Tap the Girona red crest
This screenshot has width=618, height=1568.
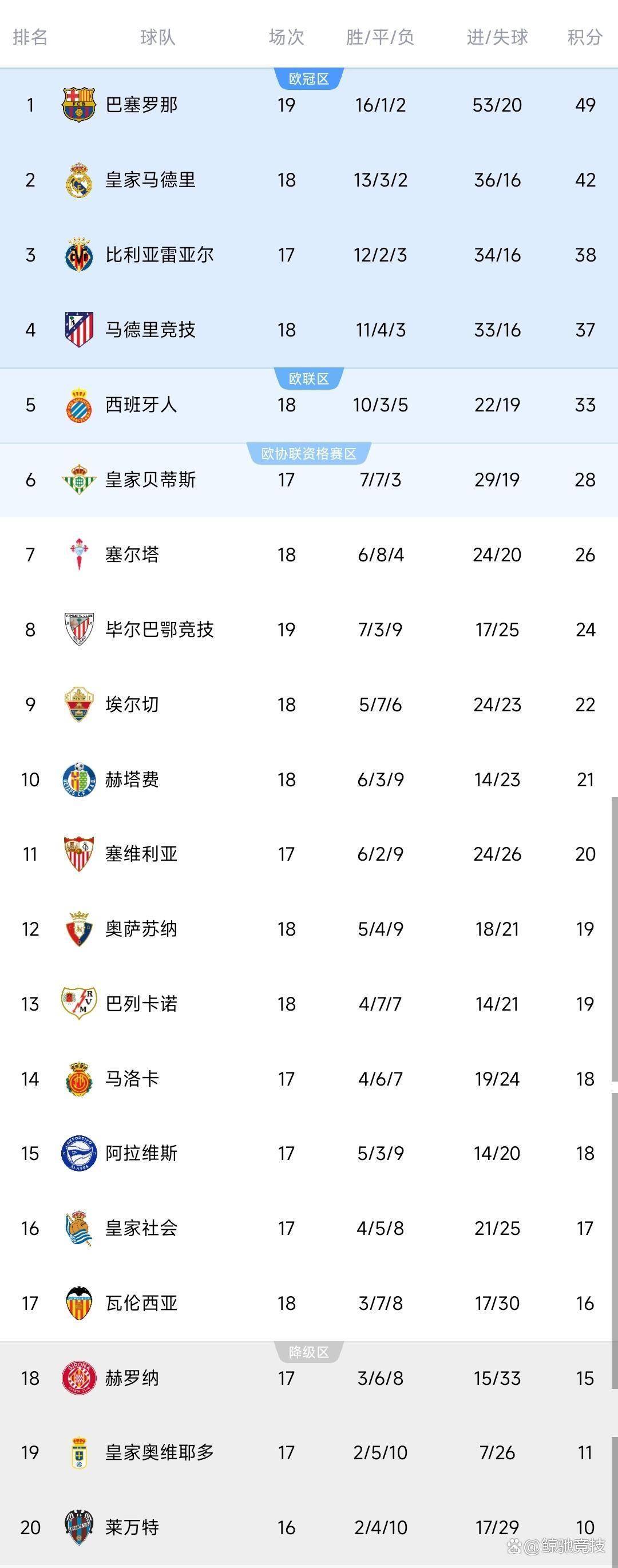78,1378
